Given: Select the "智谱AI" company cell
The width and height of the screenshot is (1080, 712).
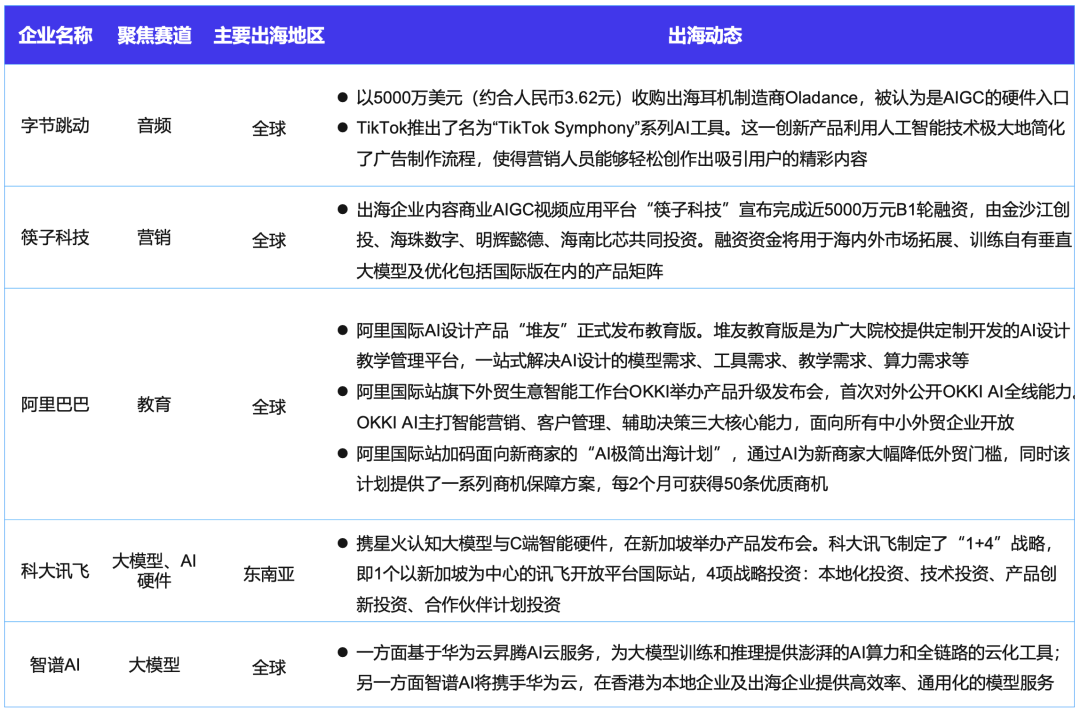Looking at the screenshot, I should coord(55,665).
